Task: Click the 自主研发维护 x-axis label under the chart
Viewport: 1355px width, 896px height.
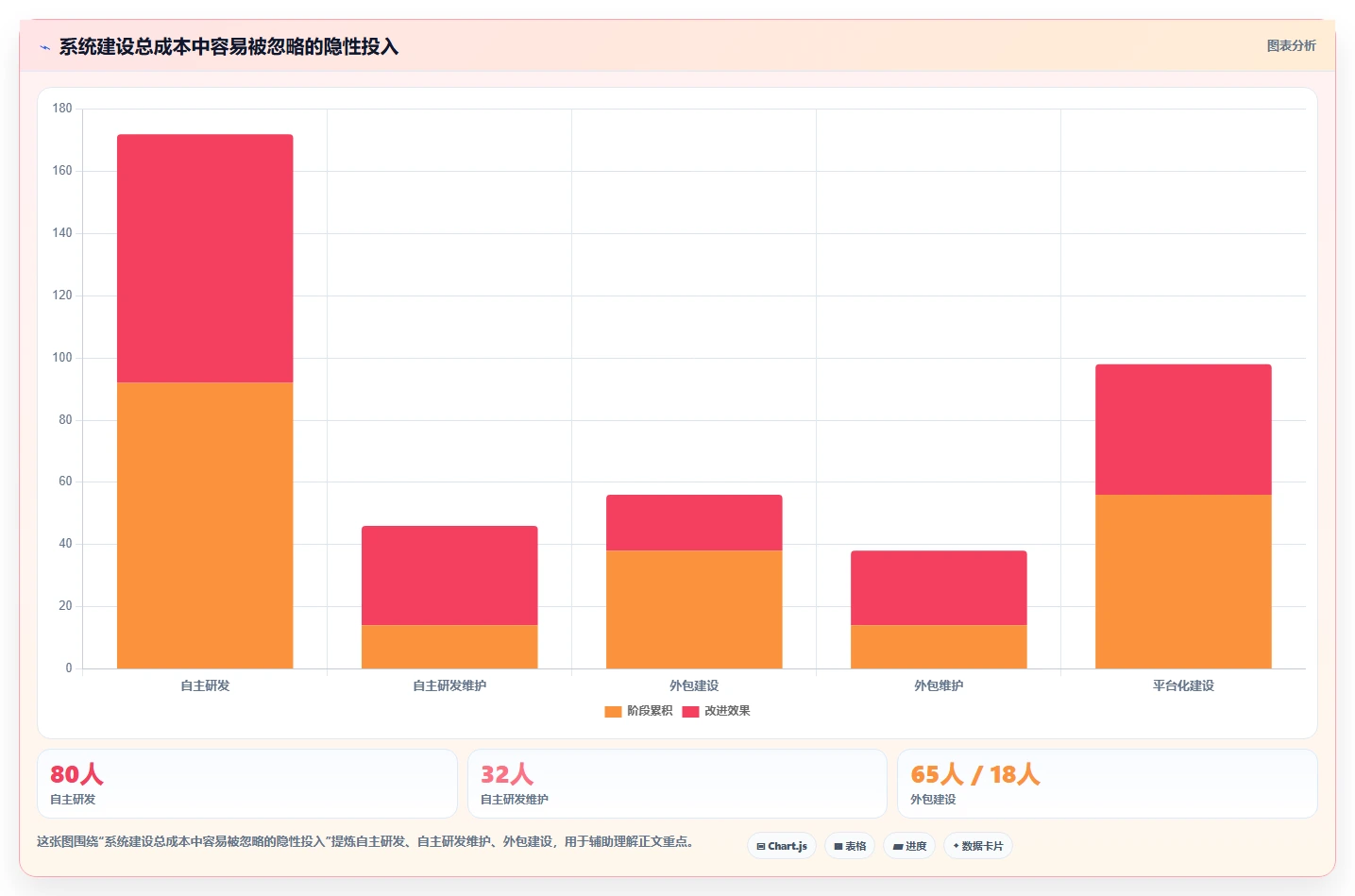Action: (x=449, y=685)
